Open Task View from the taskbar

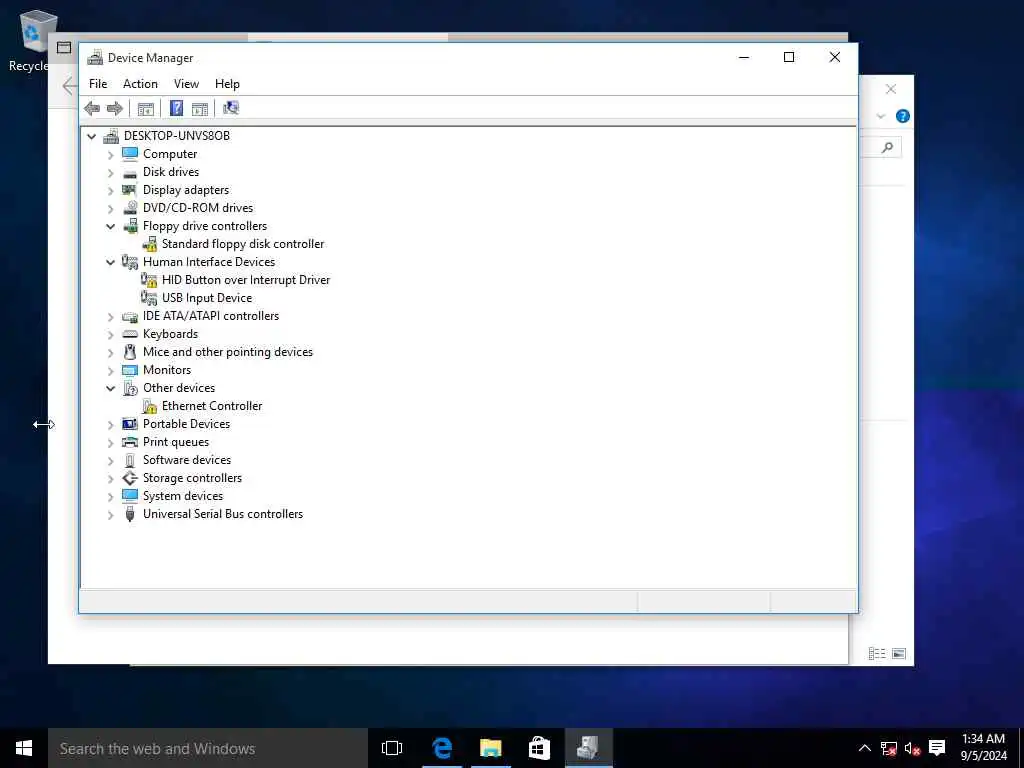(392, 748)
